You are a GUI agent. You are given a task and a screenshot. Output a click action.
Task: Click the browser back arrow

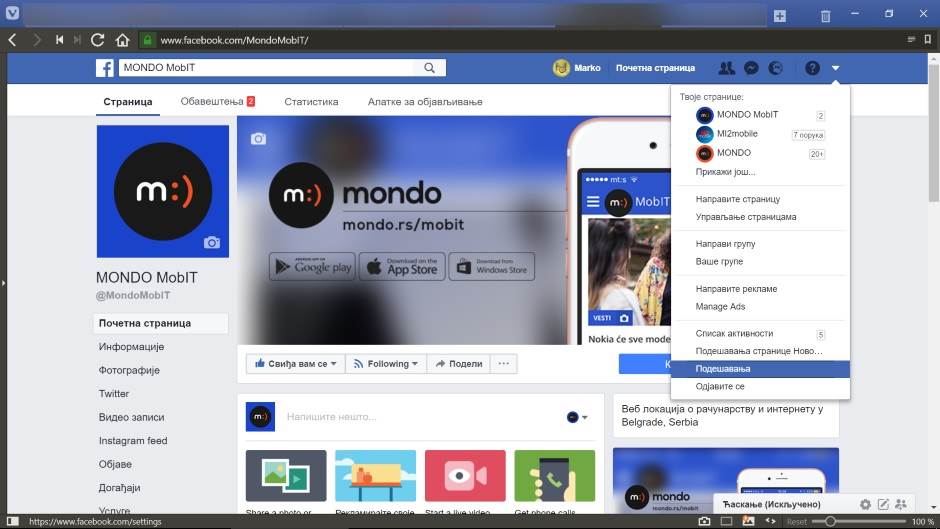13,40
